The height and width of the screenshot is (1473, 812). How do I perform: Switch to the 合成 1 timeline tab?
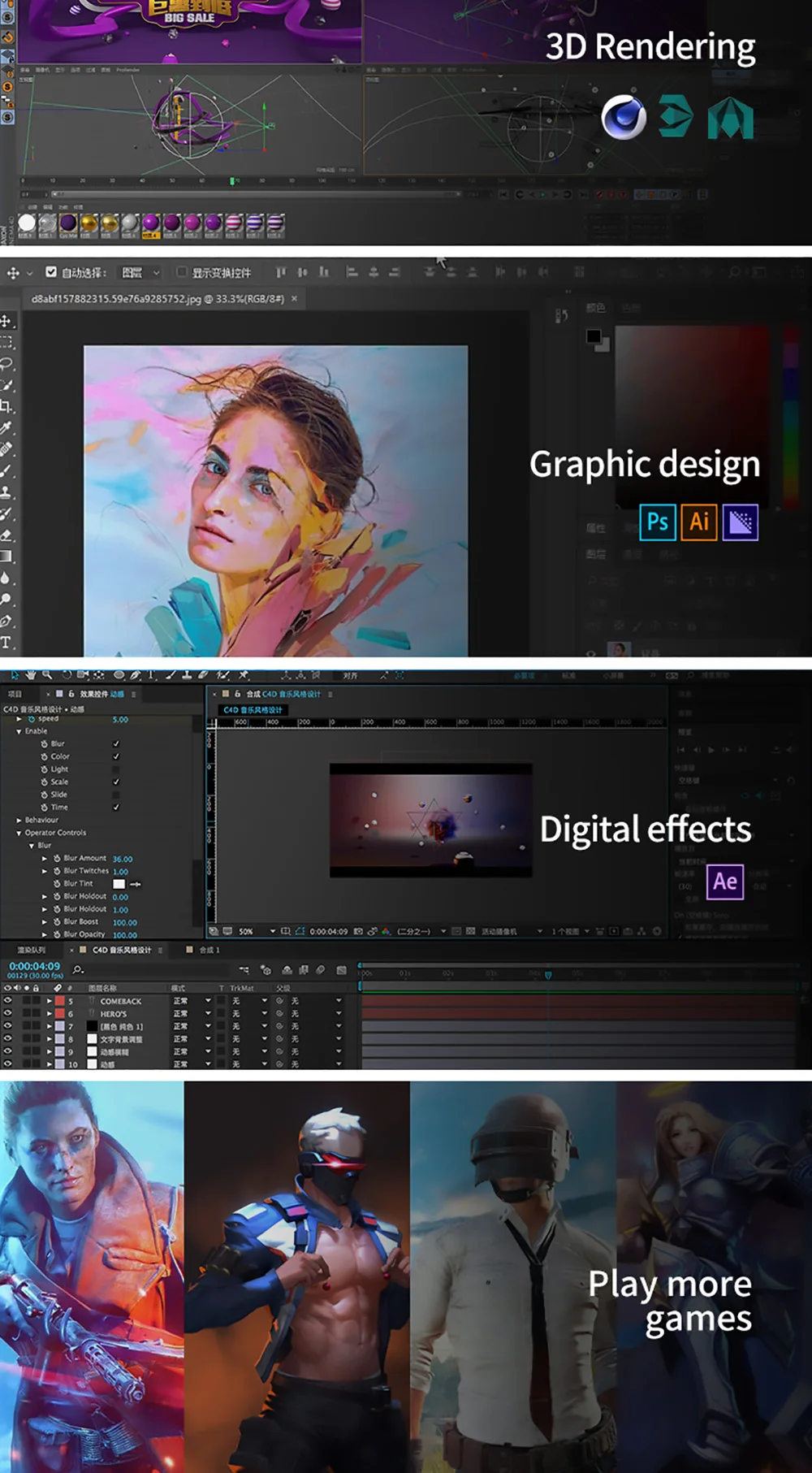coord(209,950)
